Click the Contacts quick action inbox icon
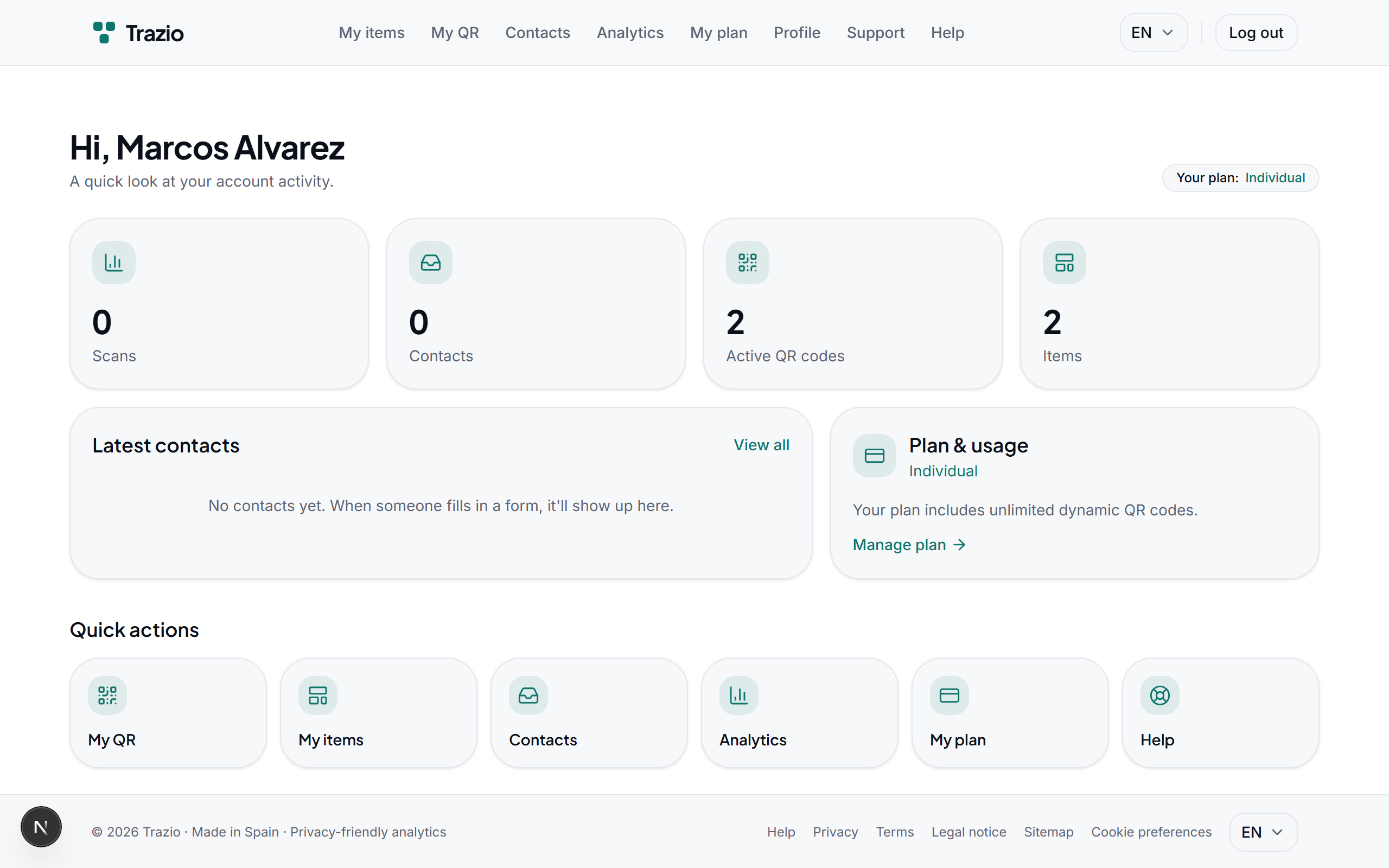1389x868 pixels. pos(528,695)
